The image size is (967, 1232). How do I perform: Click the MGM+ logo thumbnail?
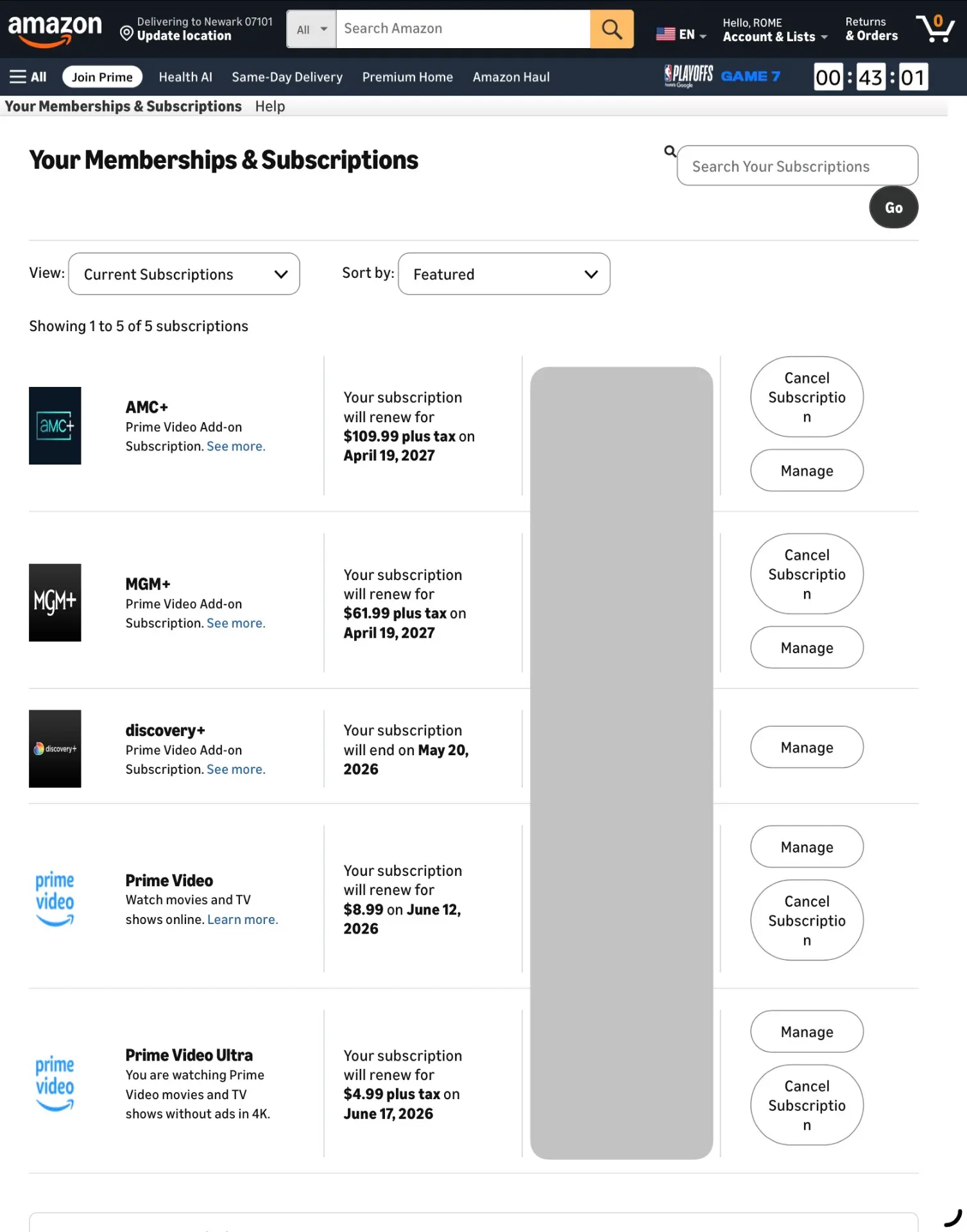55,603
